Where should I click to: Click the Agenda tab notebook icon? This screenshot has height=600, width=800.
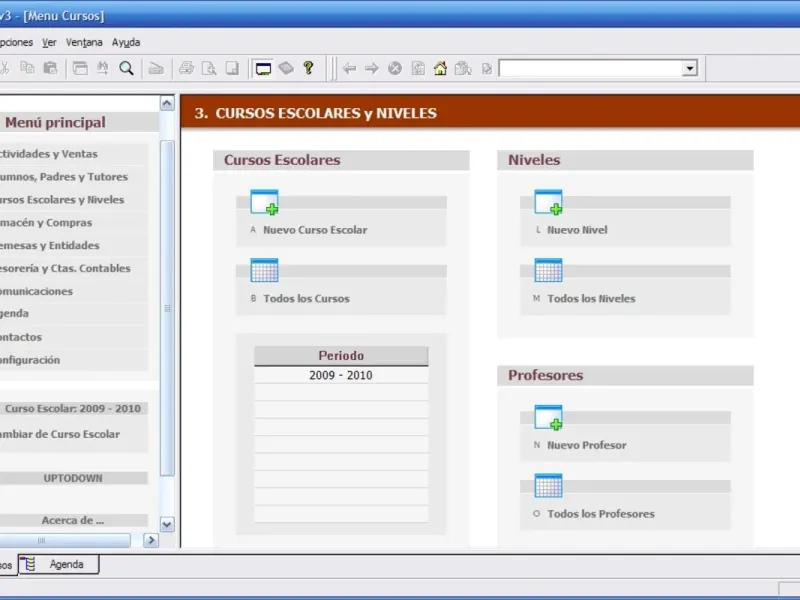(x=29, y=564)
